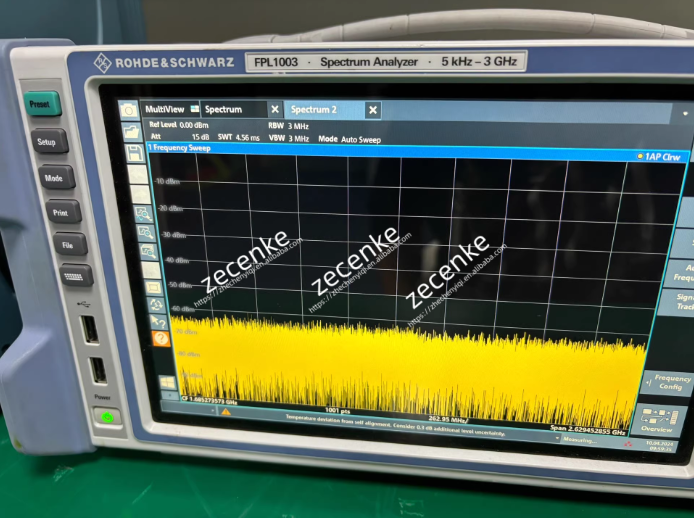Open tab list dropdown at top right
This screenshot has height=518, width=694.
pyautogui.click(x=685, y=114)
